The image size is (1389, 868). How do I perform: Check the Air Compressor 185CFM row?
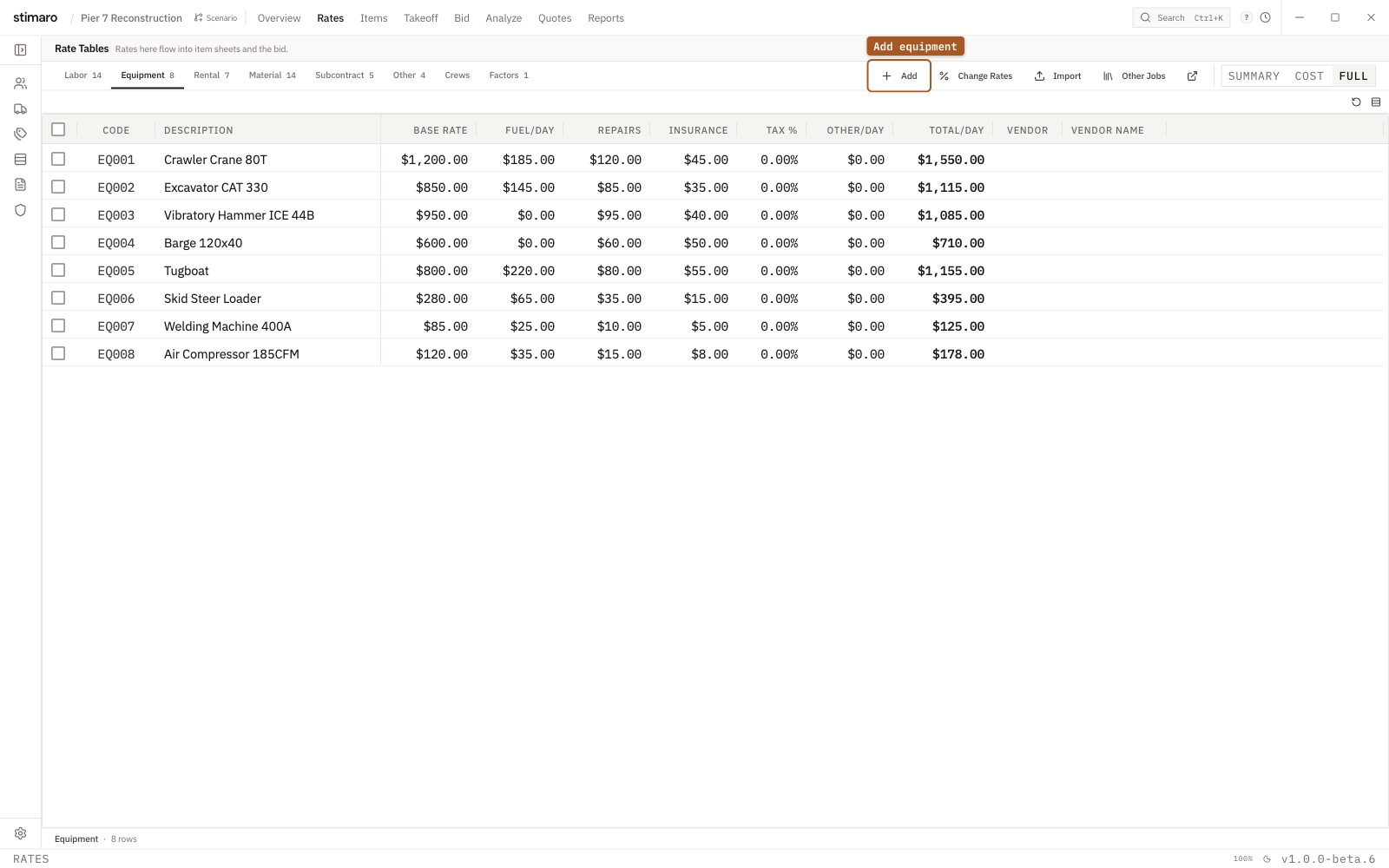pyautogui.click(x=58, y=353)
